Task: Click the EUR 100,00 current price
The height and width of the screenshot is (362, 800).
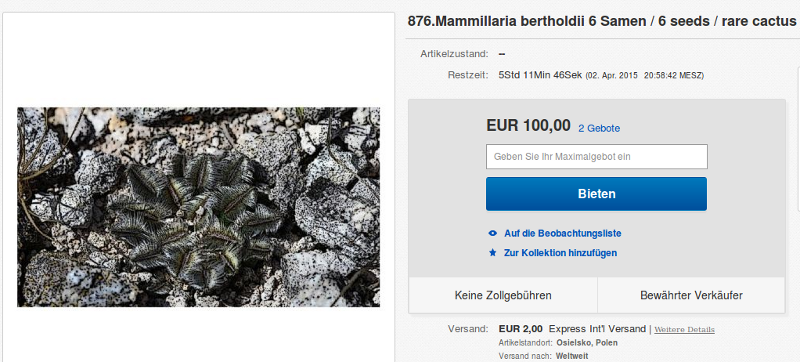Action: click(x=528, y=125)
